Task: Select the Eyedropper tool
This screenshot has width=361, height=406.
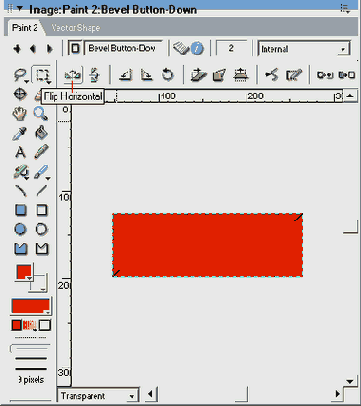Action: tap(20, 133)
